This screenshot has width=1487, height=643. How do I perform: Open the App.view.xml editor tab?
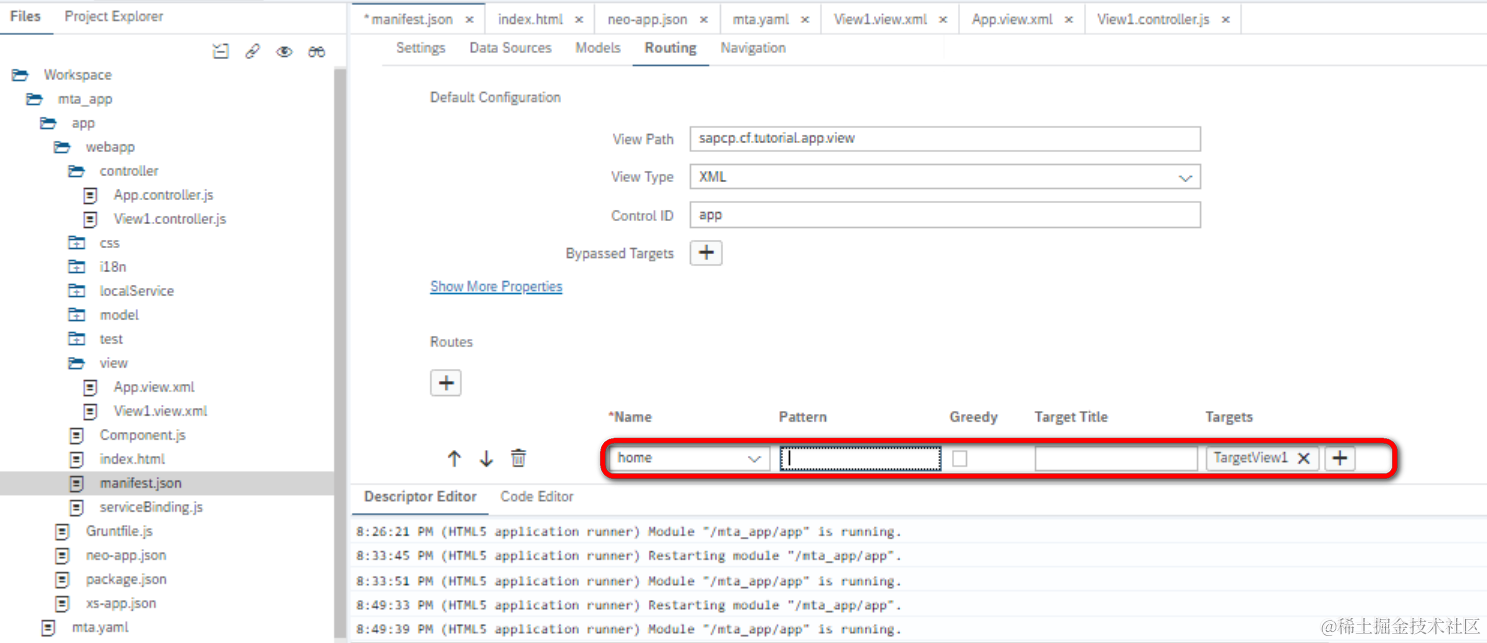(x=1012, y=19)
